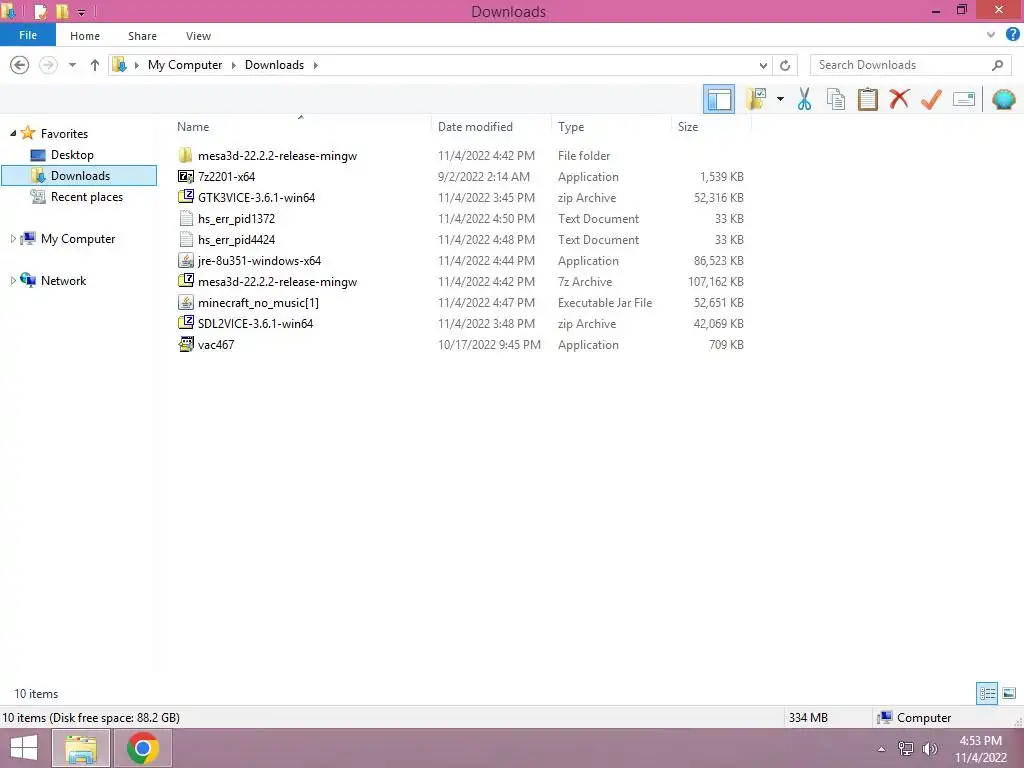Expand arrow after Downloads in address bar
This screenshot has width=1024, height=768.
[x=315, y=65]
